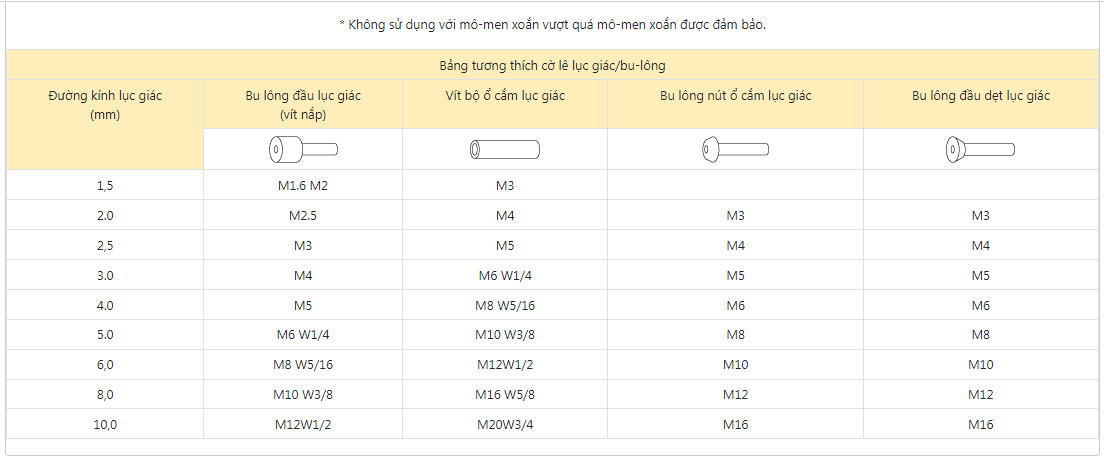The width and height of the screenshot is (1104, 464).
Task: Click the torque warning note text
Action: pyautogui.click(x=552, y=25)
